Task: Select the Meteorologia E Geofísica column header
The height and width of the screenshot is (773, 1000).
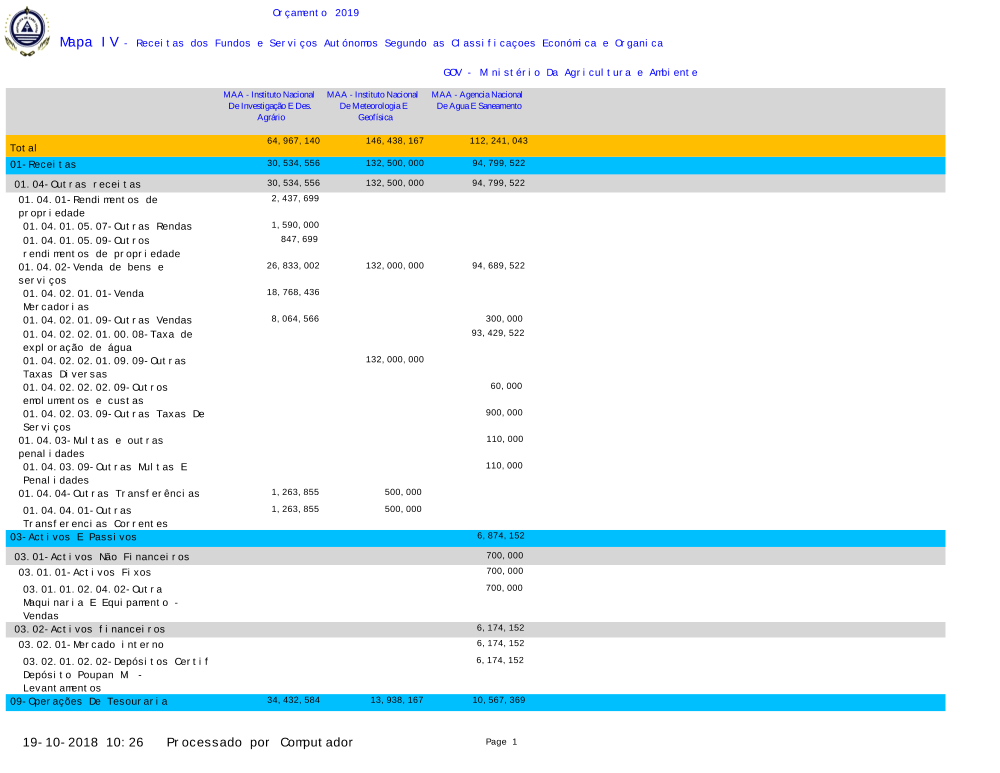Action: (375, 105)
